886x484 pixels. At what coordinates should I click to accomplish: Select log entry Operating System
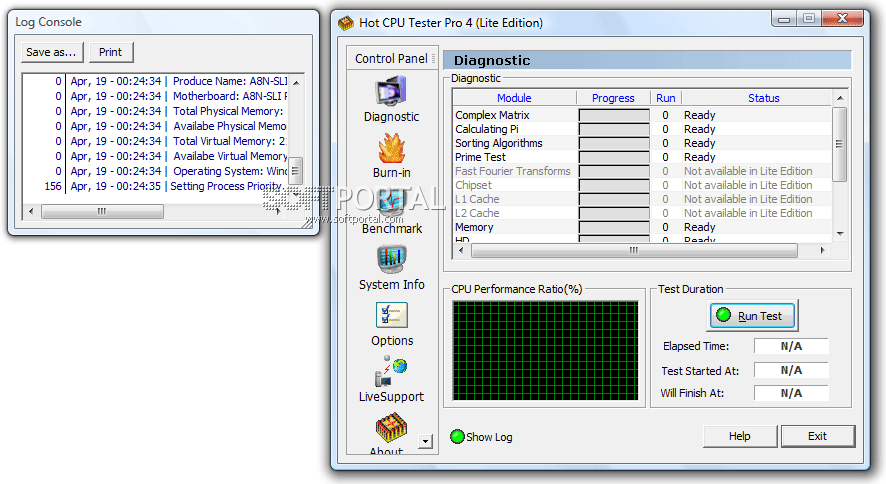pyautogui.click(x=155, y=171)
